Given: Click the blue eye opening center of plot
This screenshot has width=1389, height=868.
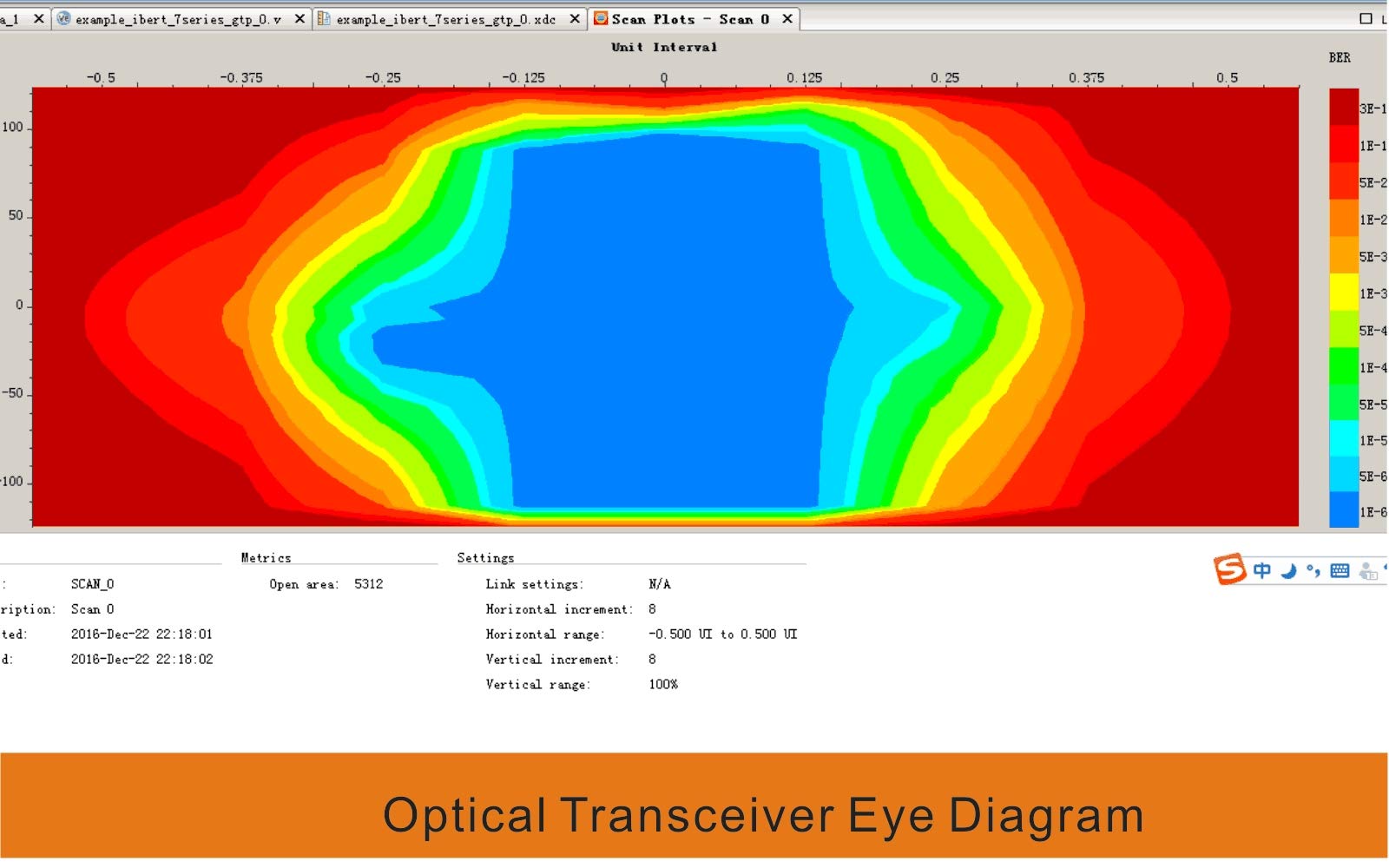Looking at the screenshot, I should click(x=666, y=321).
